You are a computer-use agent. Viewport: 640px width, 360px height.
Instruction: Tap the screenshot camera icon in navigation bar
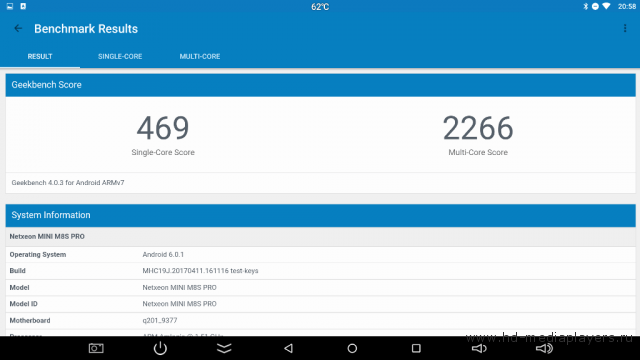tap(96, 348)
